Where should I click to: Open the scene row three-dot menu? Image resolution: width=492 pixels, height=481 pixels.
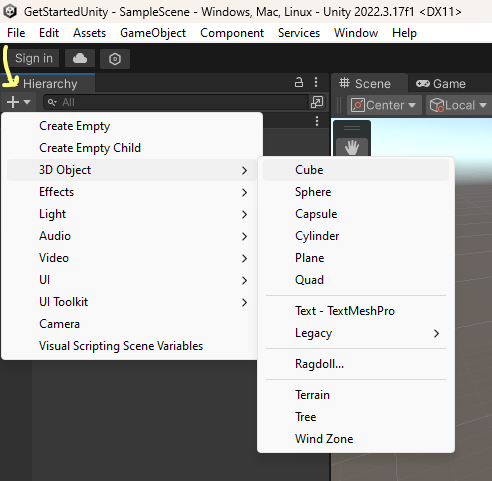pyautogui.click(x=317, y=121)
